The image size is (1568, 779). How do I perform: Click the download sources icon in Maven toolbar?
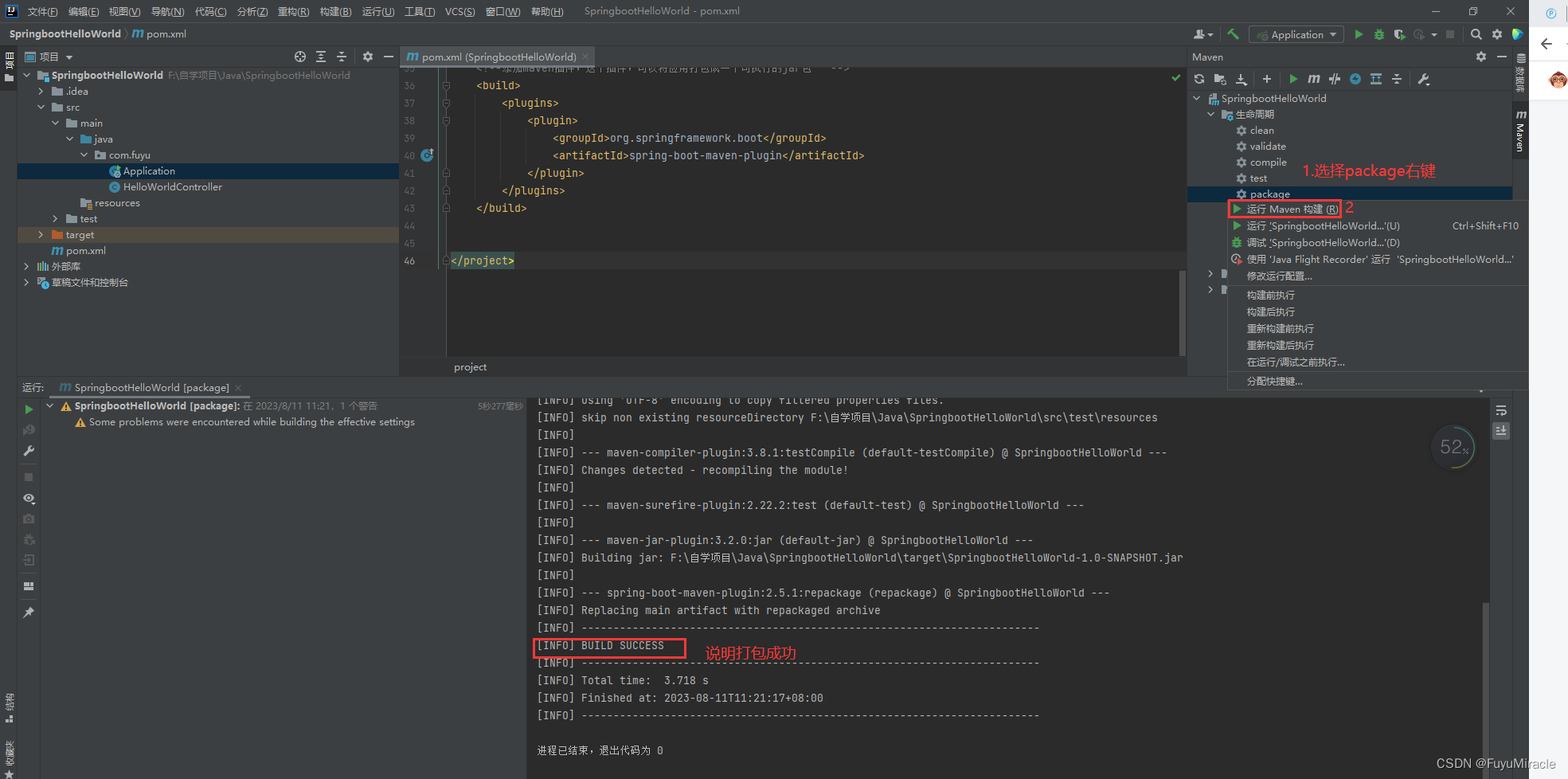tap(1241, 79)
